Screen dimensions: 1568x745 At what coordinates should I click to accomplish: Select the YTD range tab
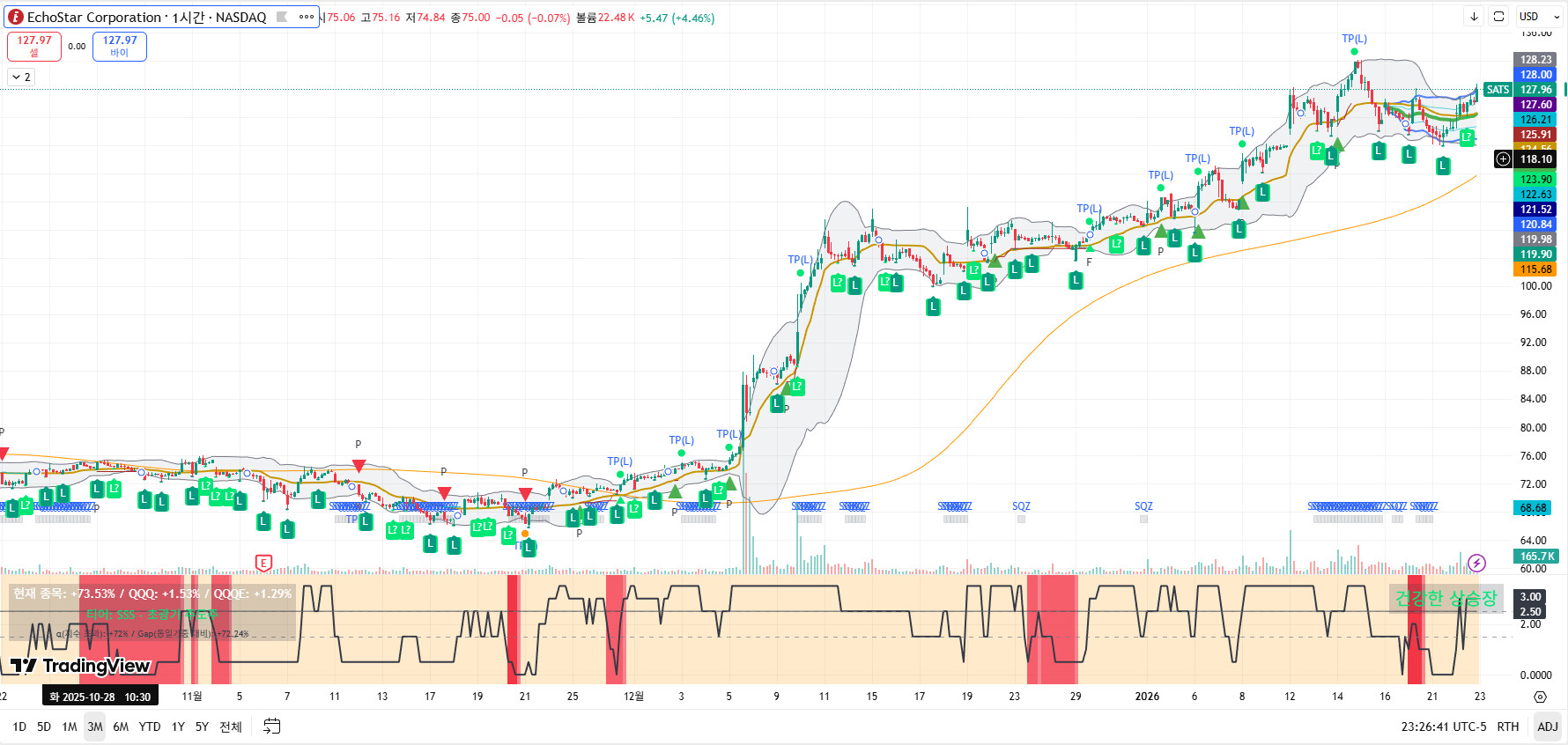[x=150, y=727]
